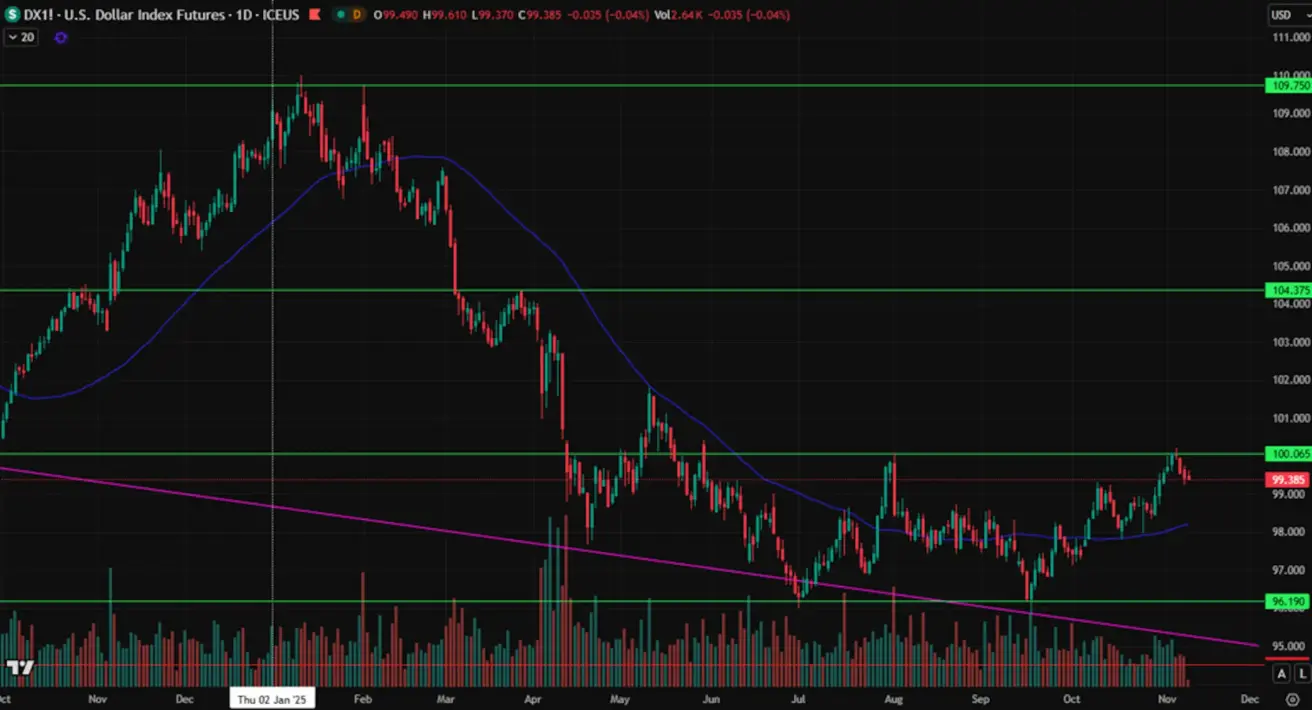The image size is (1312, 710).
Task: Expand the collapsed indicators legend showing 20
Action: point(20,37)
